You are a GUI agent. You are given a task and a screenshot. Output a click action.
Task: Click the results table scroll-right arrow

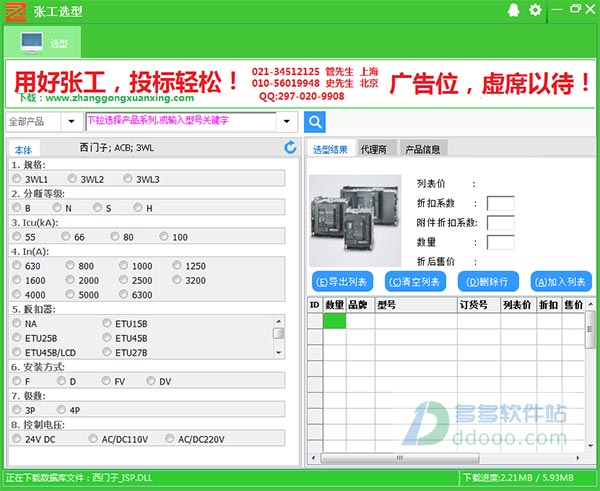tap(578, 458)
